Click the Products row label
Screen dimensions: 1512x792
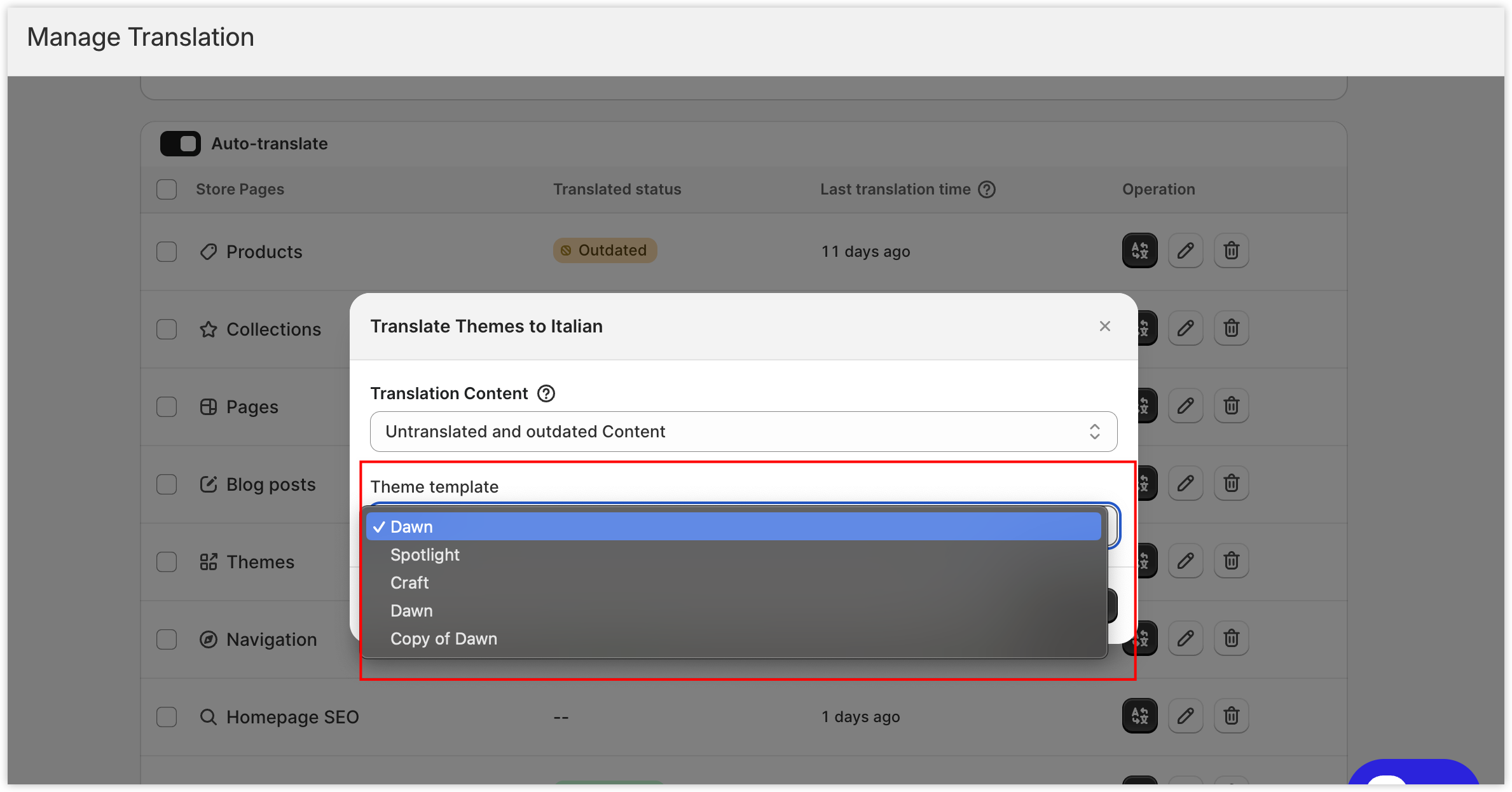pos(265,252)
